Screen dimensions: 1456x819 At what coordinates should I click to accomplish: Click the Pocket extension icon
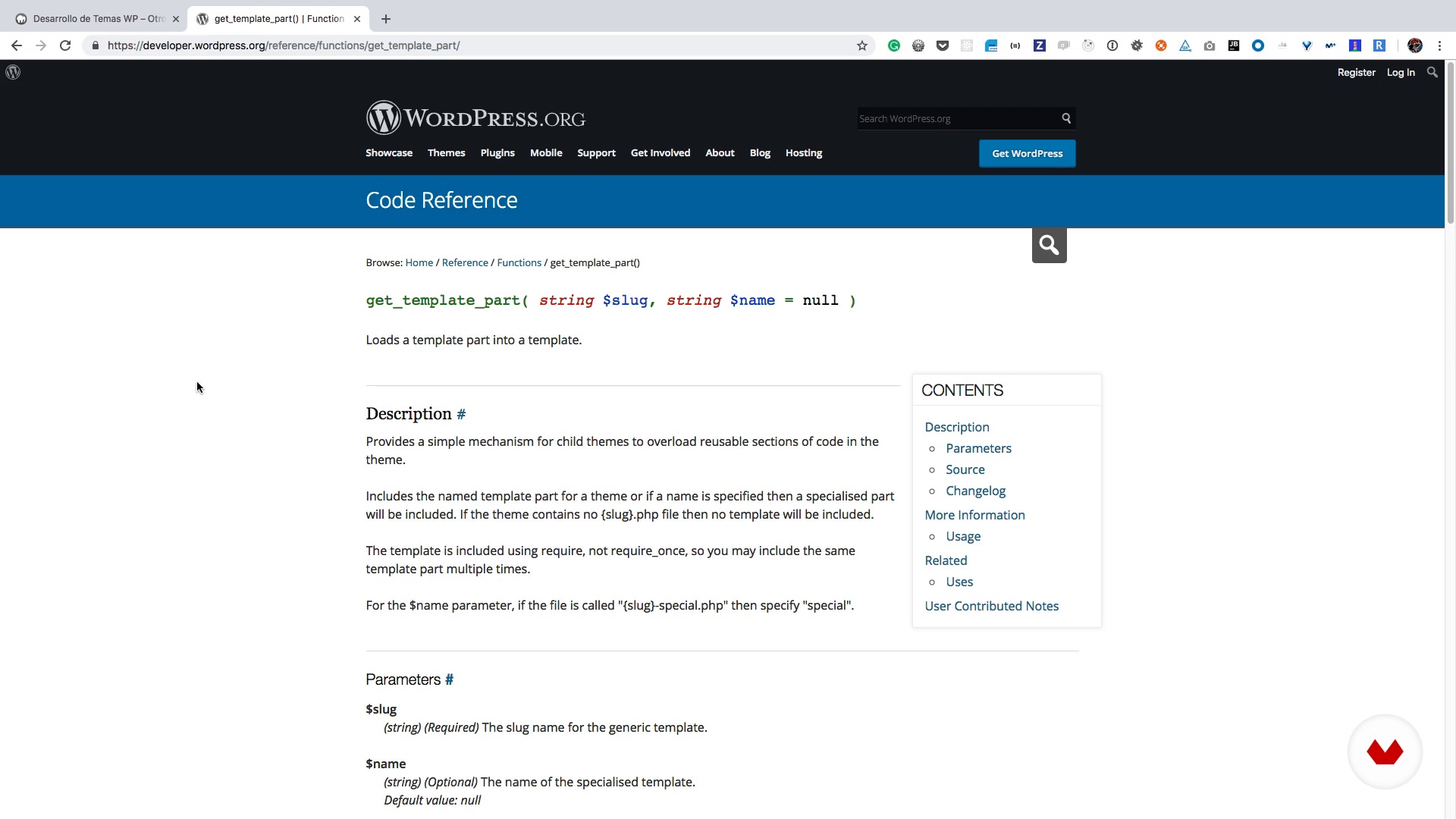pos(943,45)
